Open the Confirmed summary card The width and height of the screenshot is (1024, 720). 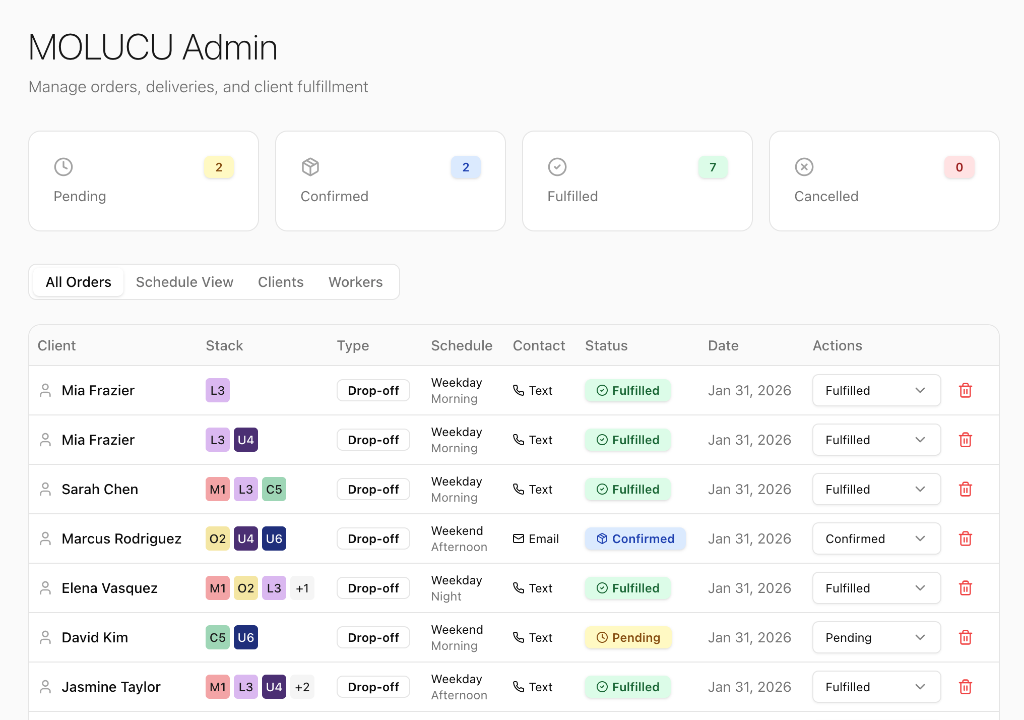tap(391, 181)
